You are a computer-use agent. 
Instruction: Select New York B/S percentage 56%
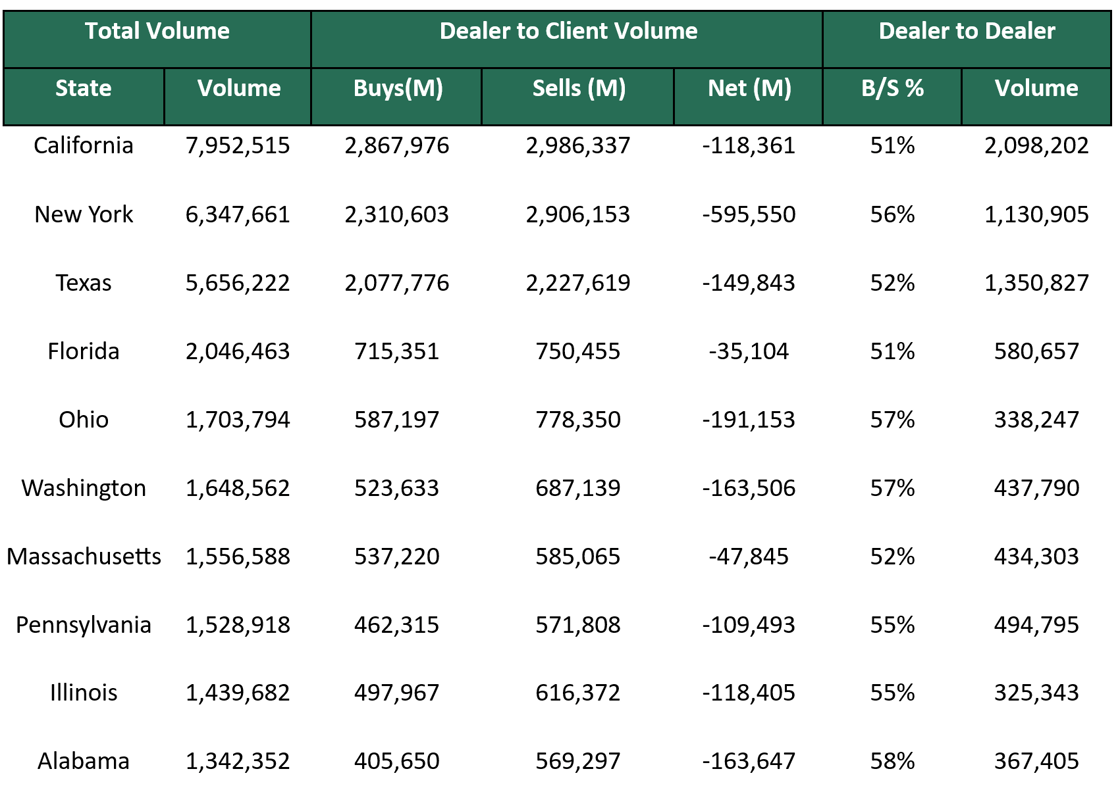coord(892,214)
